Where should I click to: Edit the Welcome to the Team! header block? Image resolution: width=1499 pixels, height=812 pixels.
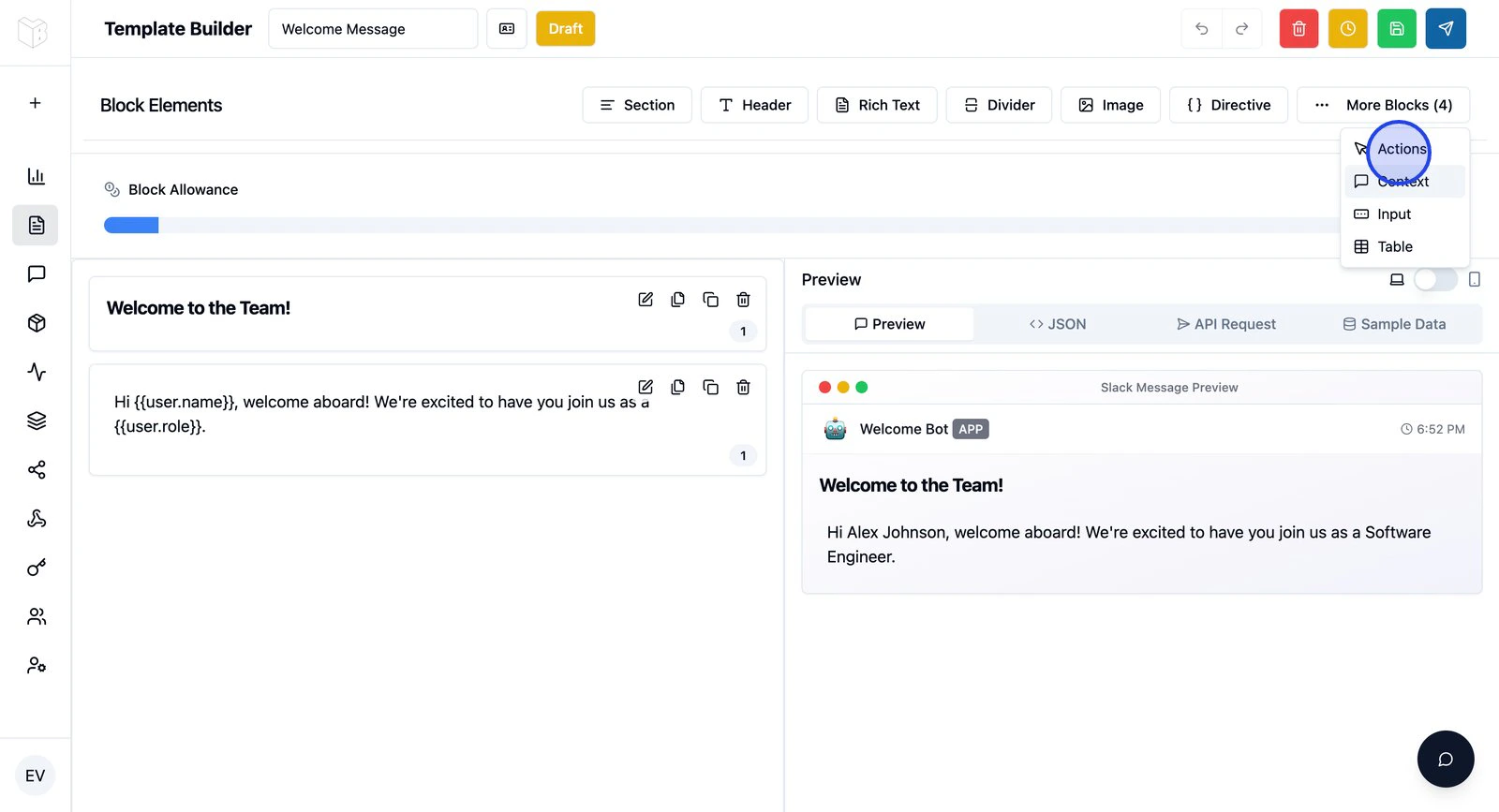[646, 300]
